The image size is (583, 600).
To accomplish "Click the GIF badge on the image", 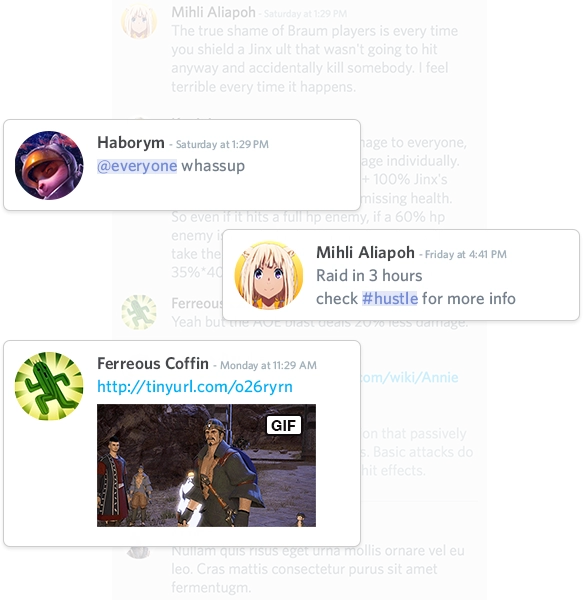I will (x=283, y=425).
